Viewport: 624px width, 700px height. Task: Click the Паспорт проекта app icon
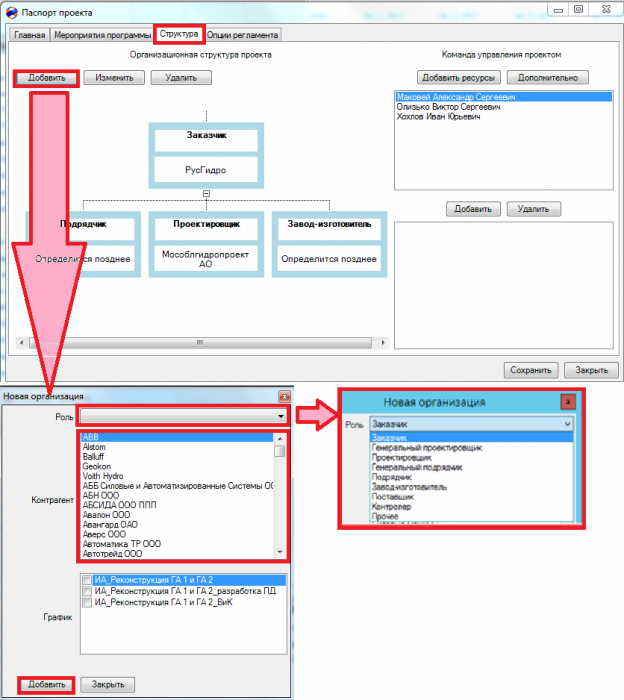[x=12, y=12]
